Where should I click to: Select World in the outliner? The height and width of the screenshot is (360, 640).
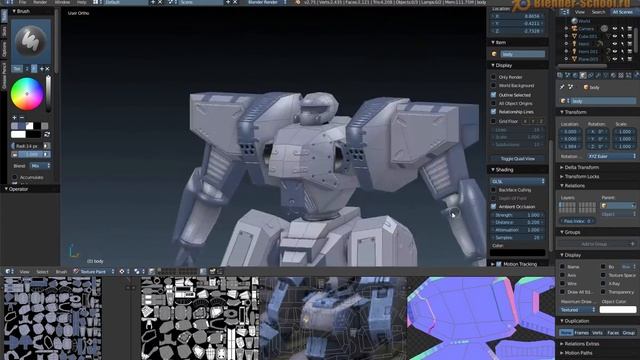584,21
